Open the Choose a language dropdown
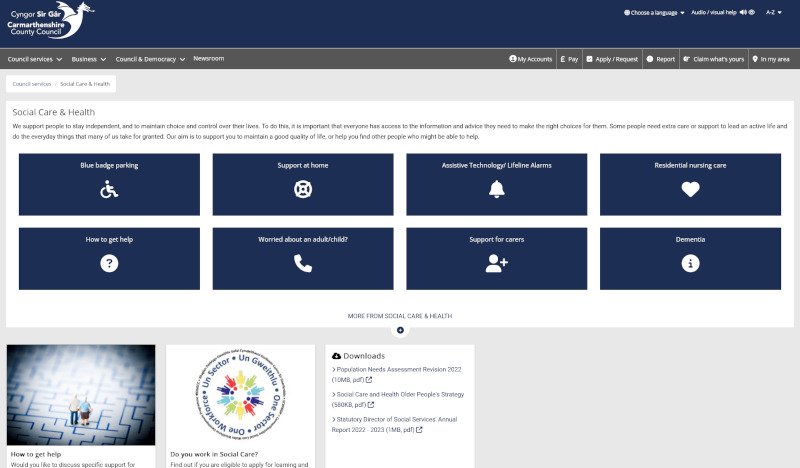This screenshot has height=468, width=800. coord(654,13)
